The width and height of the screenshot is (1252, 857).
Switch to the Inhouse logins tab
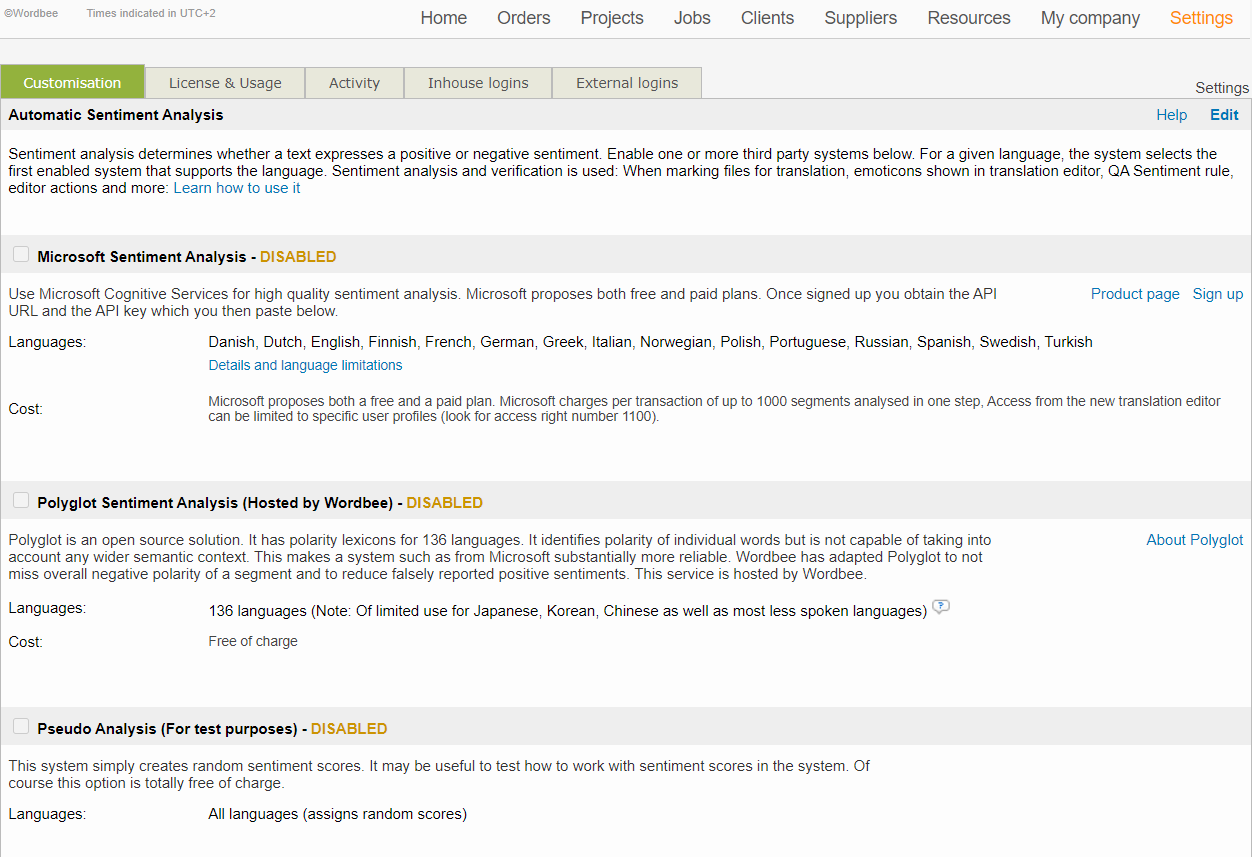(x=477, y=83)
